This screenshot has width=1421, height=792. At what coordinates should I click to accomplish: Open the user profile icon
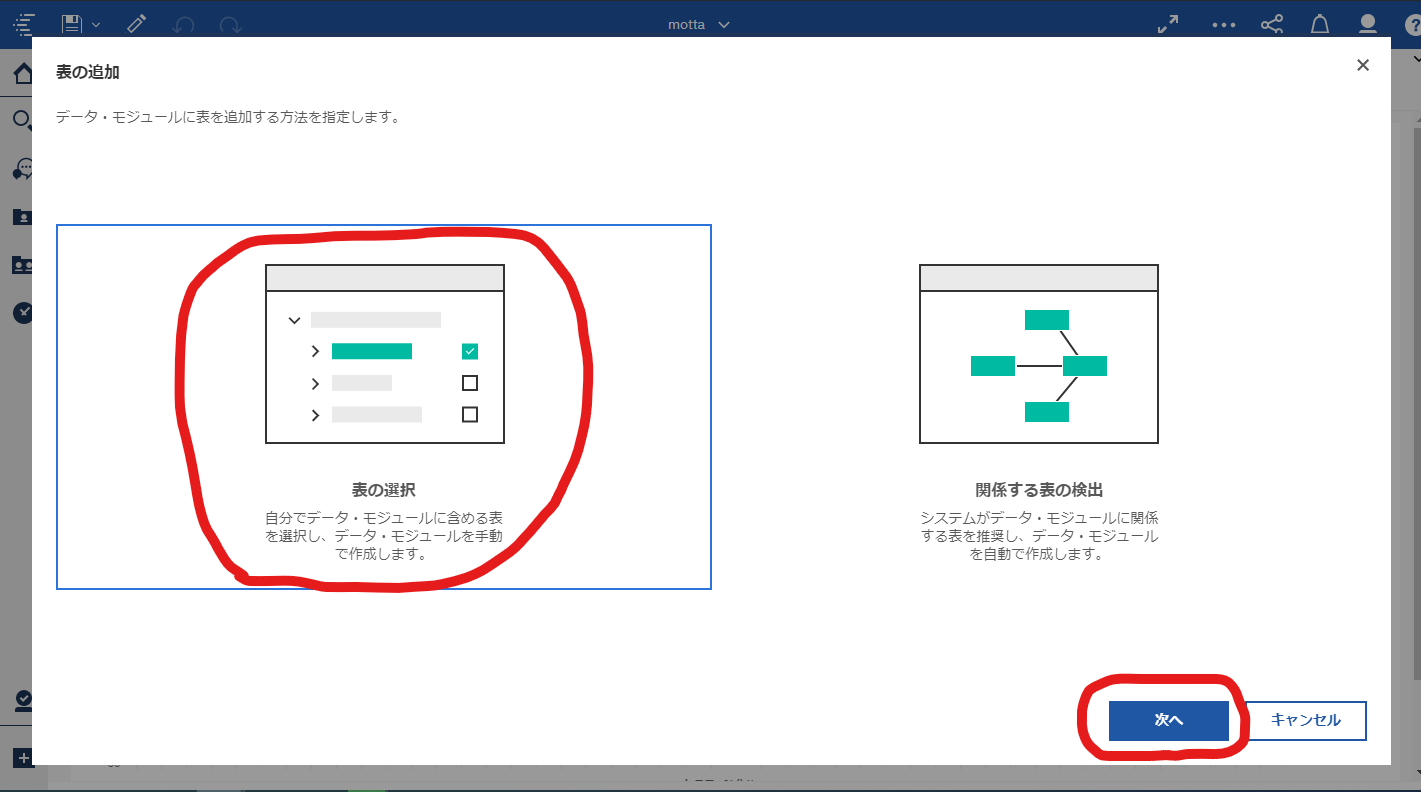[1368, 24]
